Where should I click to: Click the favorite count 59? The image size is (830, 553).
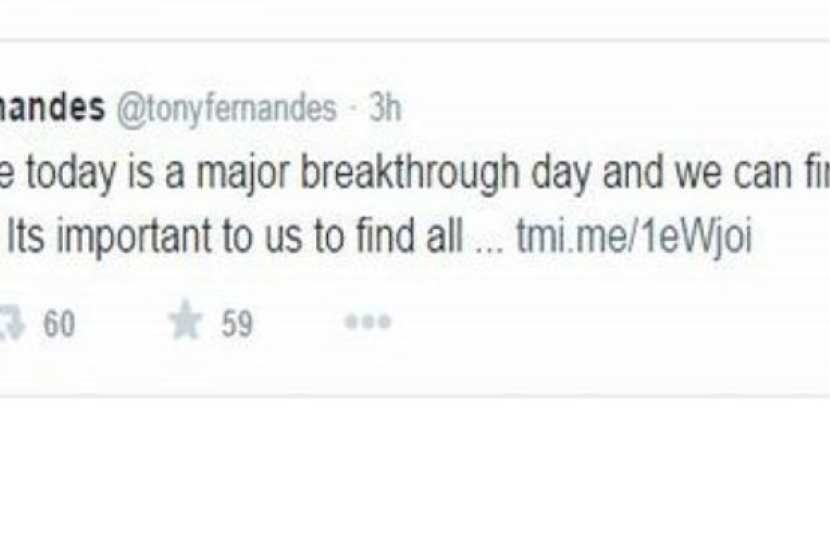pyautogui.click(x=236, y=325)
